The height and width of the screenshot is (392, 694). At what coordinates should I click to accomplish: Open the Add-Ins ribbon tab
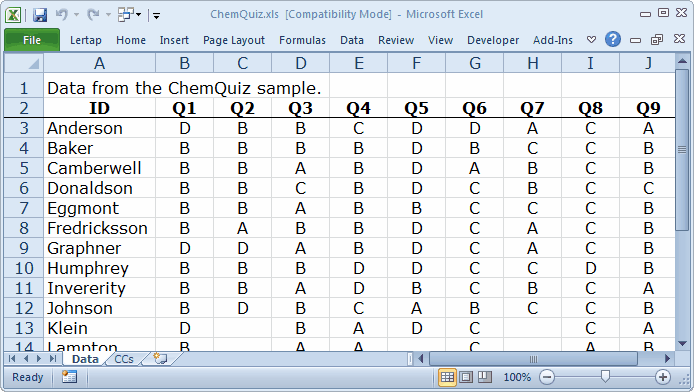click(x=552, y=40)
